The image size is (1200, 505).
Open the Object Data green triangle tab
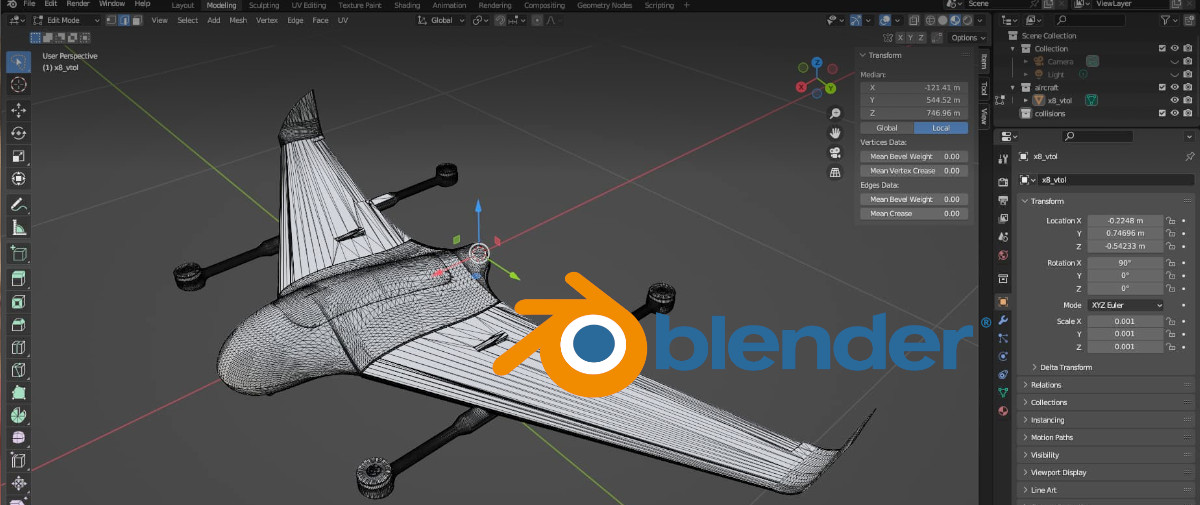1003,392
